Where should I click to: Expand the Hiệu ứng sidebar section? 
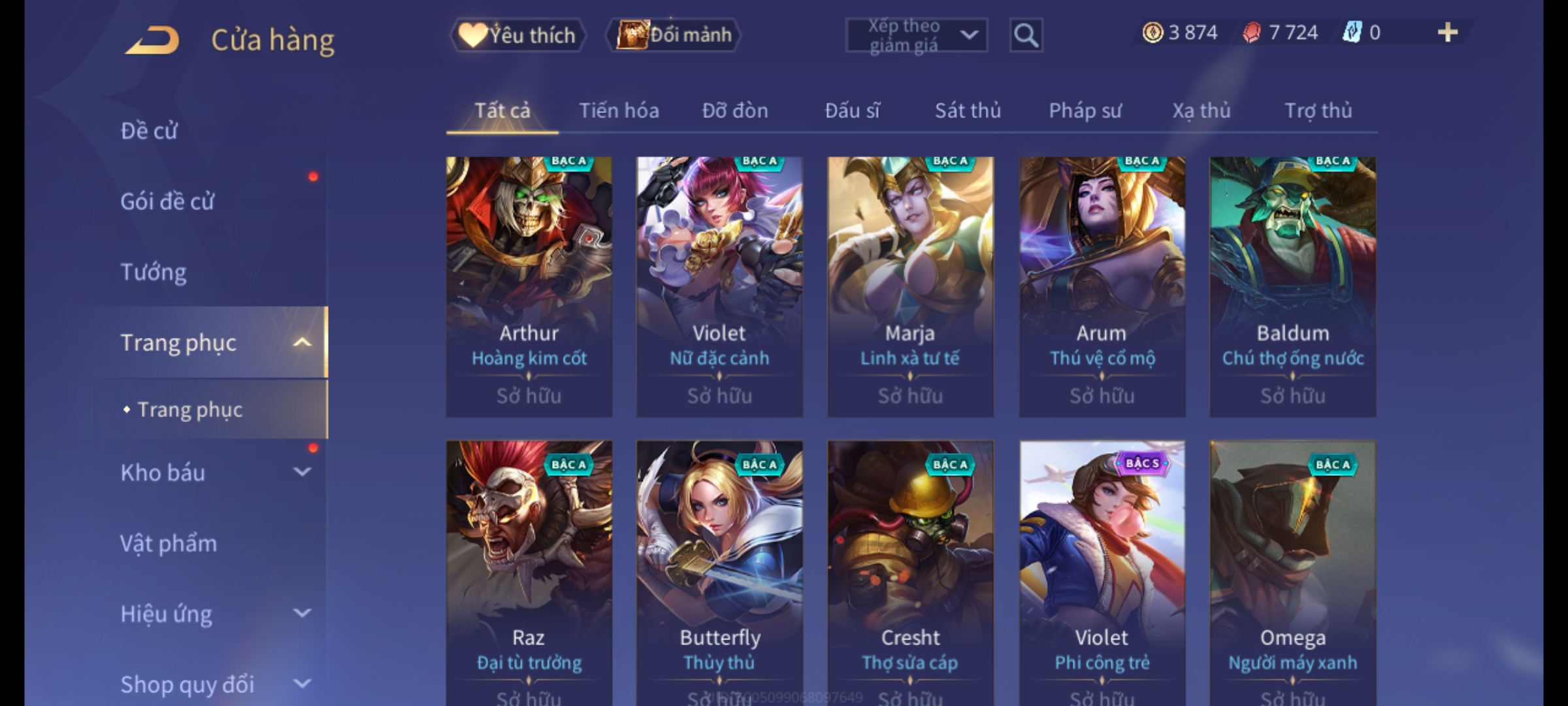(302, 613)
